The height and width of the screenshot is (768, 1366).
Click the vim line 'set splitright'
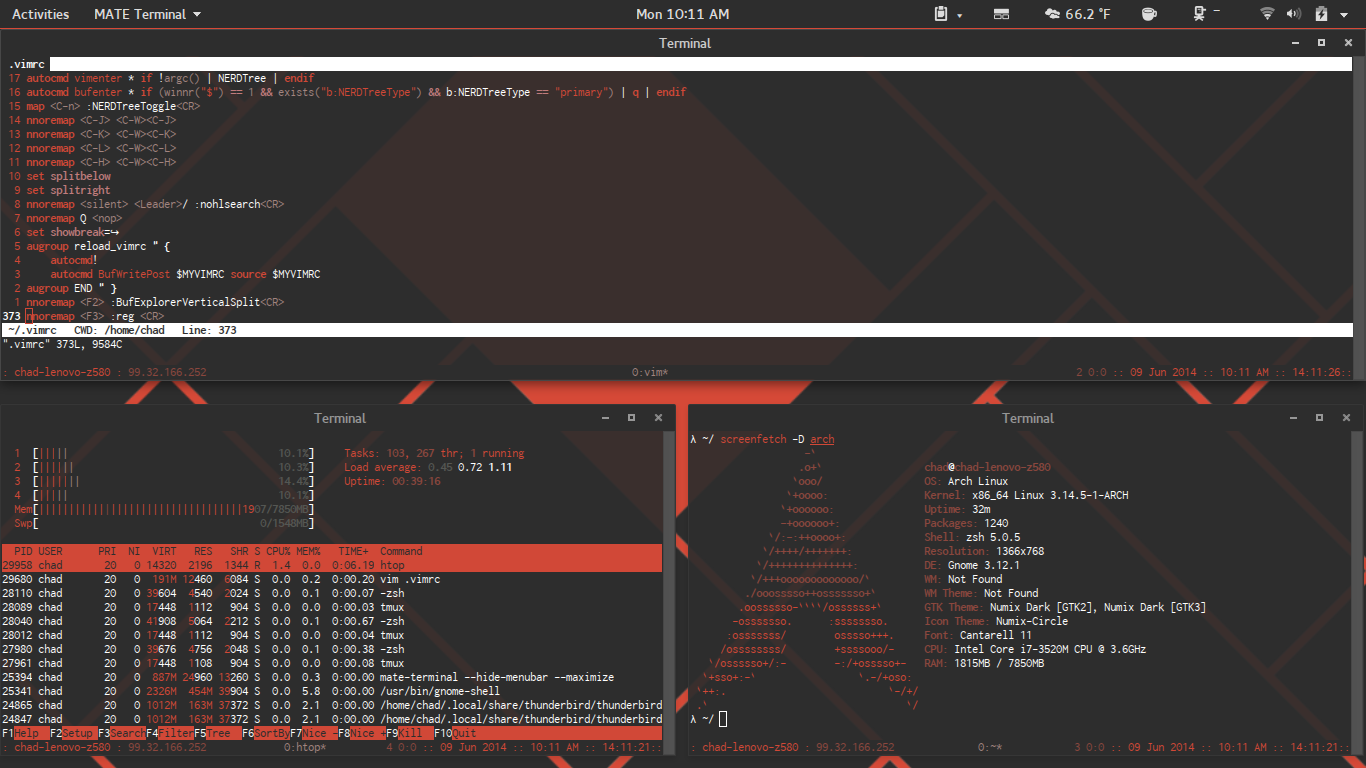[x=69, y=190]
